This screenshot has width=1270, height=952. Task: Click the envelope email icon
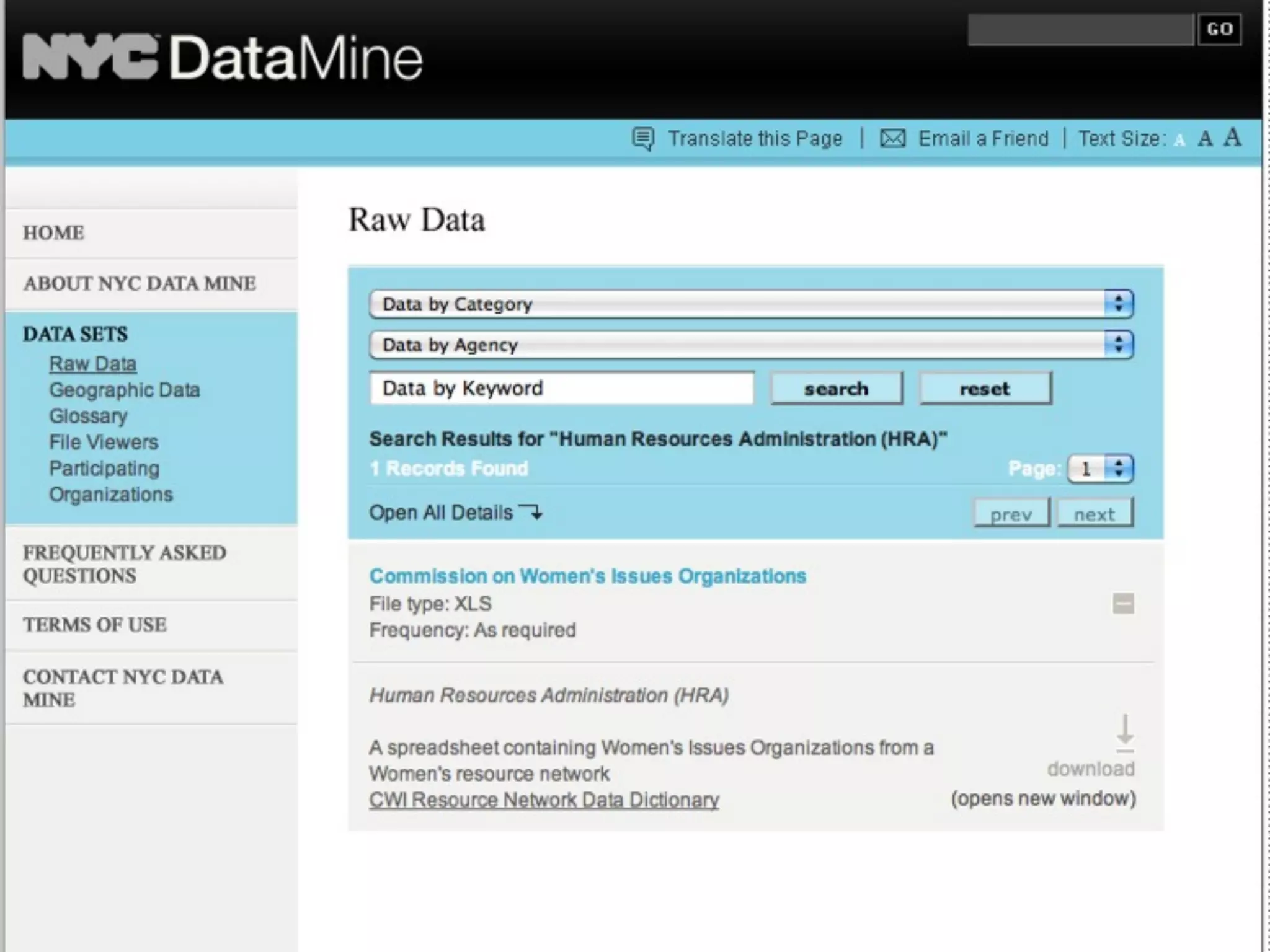(892, 138)
